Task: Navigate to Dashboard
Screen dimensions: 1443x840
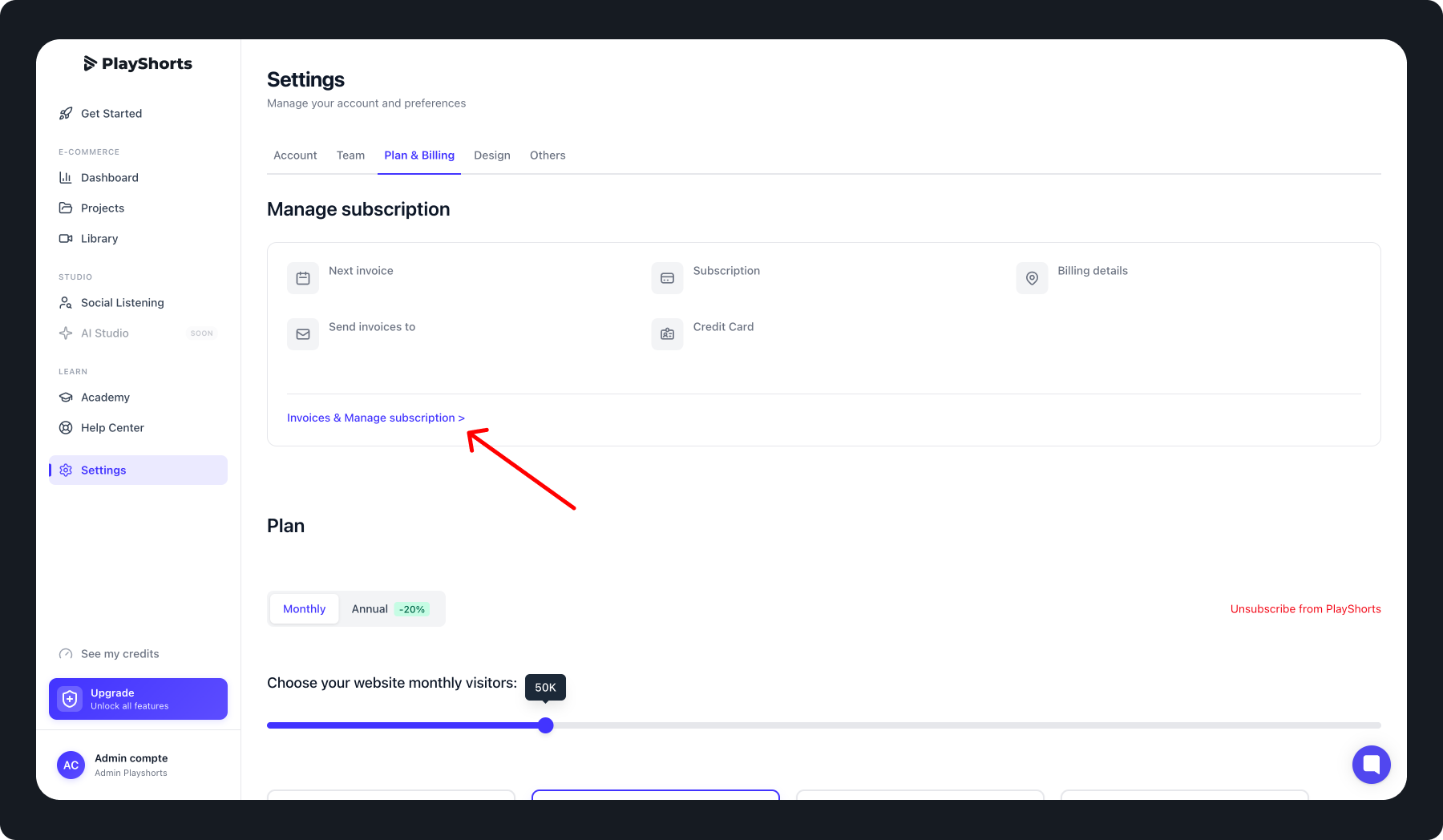Action: 138,178
